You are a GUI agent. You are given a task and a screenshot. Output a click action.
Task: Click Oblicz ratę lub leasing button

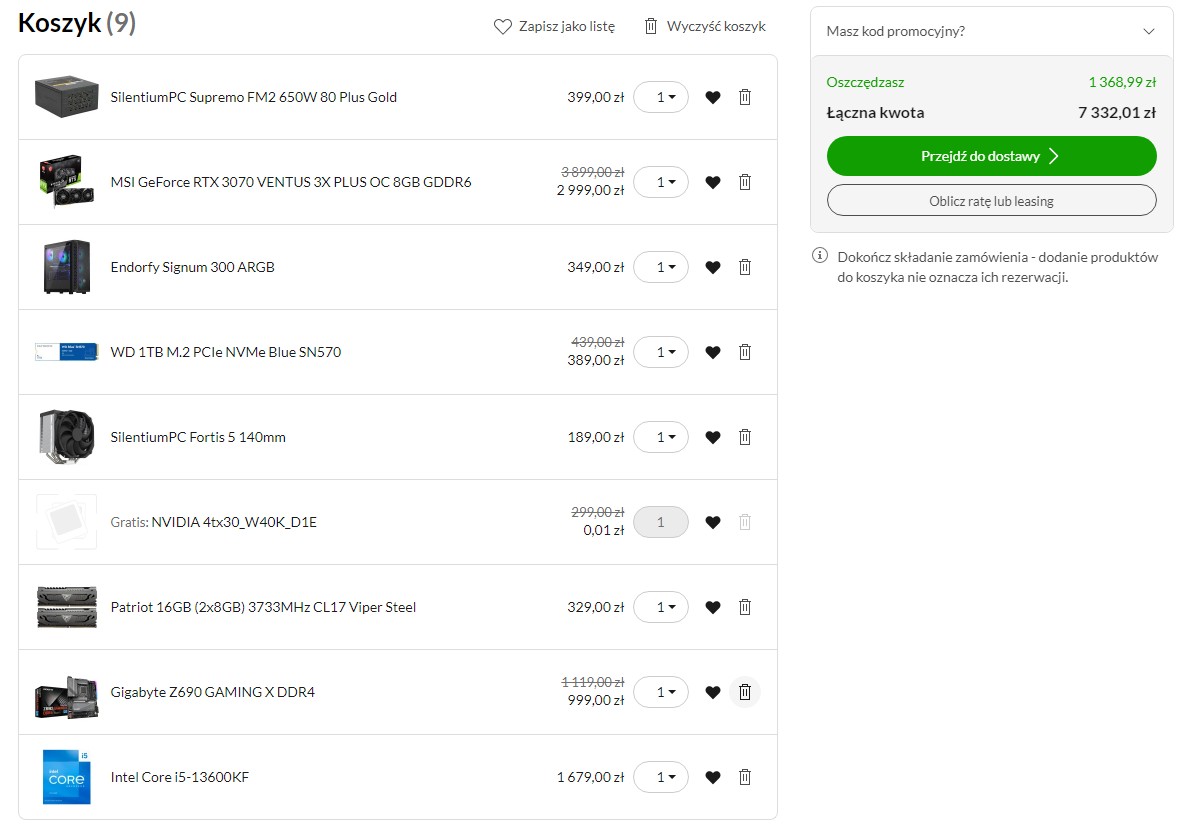(x=991, y=201)
